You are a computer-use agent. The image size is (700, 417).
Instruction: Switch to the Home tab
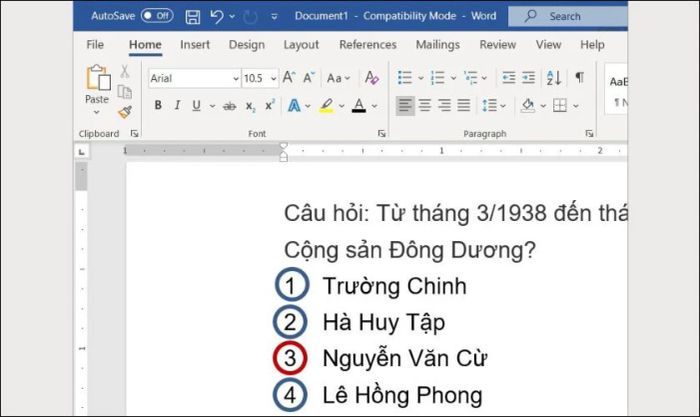coord(145,45)
